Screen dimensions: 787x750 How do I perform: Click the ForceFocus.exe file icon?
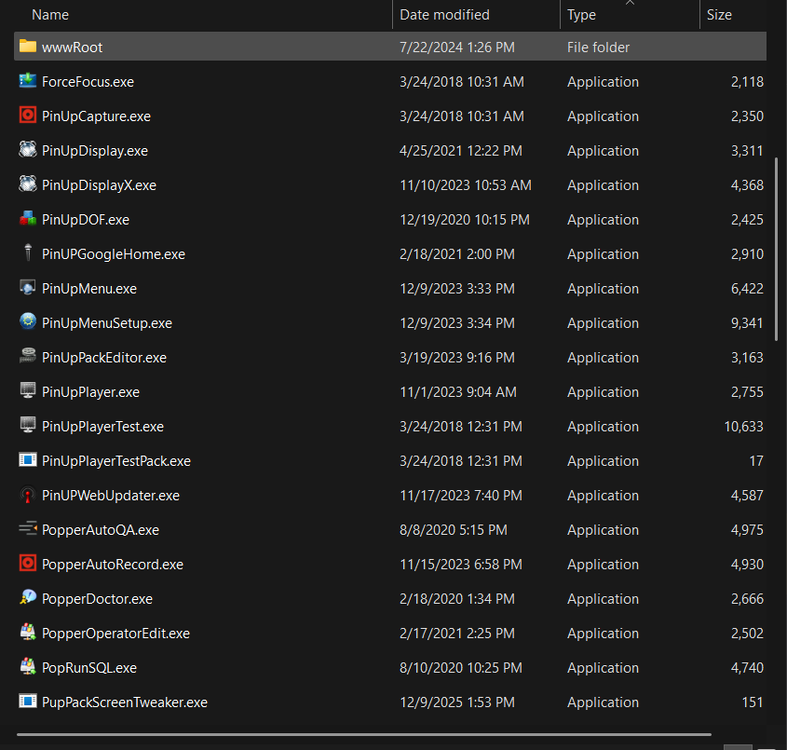tap(28, 81)
